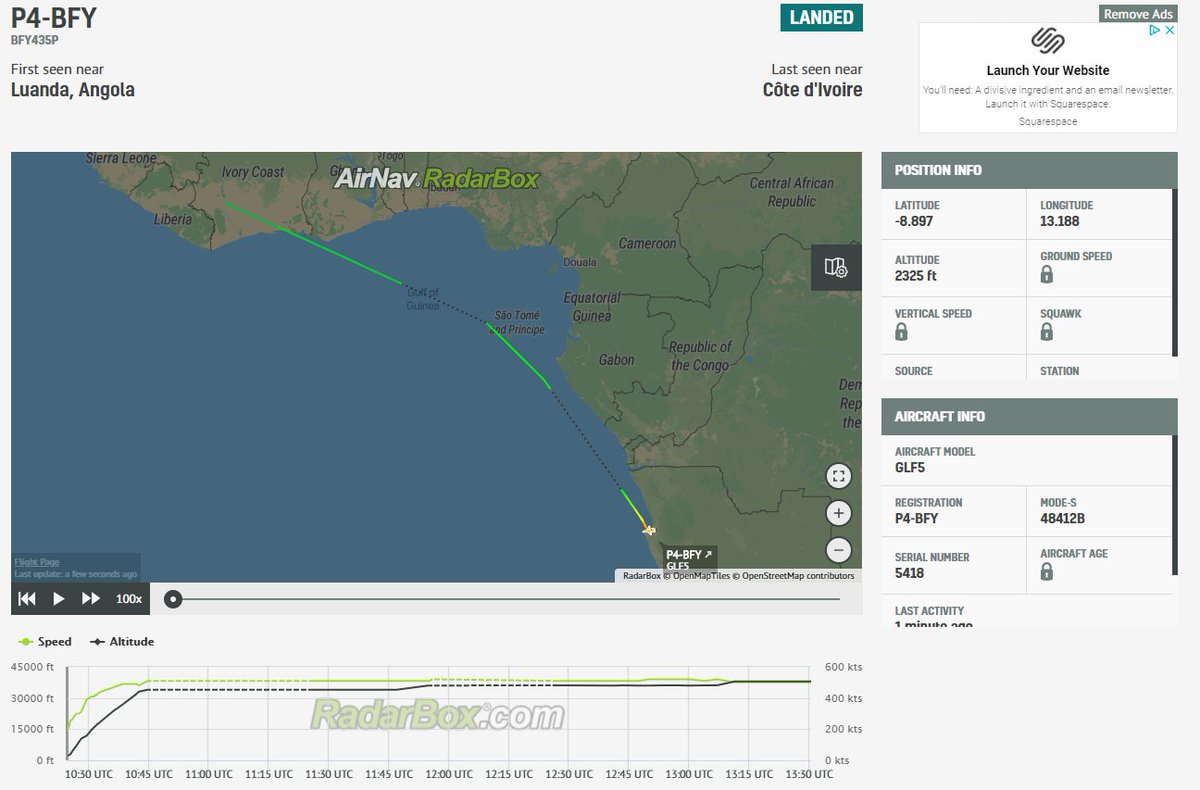
Task: Rewind playback to the start
Action: tap(27, 598)
